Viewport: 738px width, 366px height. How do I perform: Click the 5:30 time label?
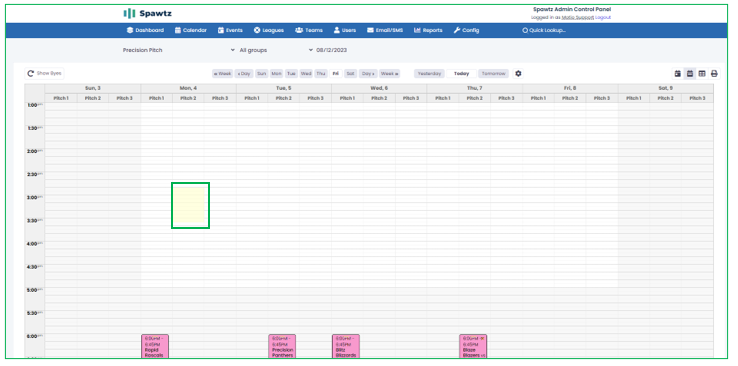(35, 313)
